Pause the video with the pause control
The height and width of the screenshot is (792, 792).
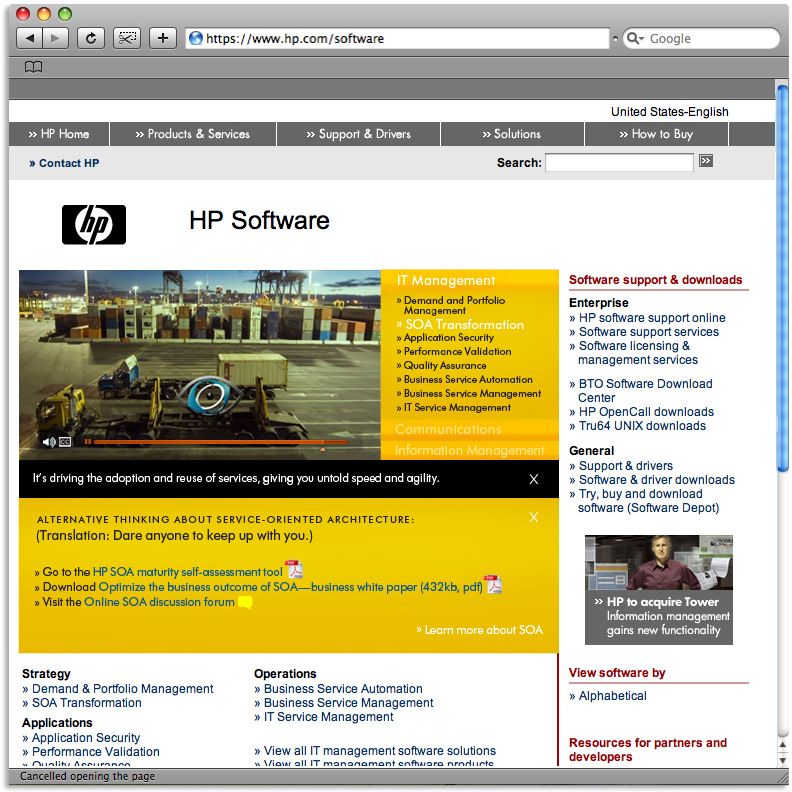88,442
